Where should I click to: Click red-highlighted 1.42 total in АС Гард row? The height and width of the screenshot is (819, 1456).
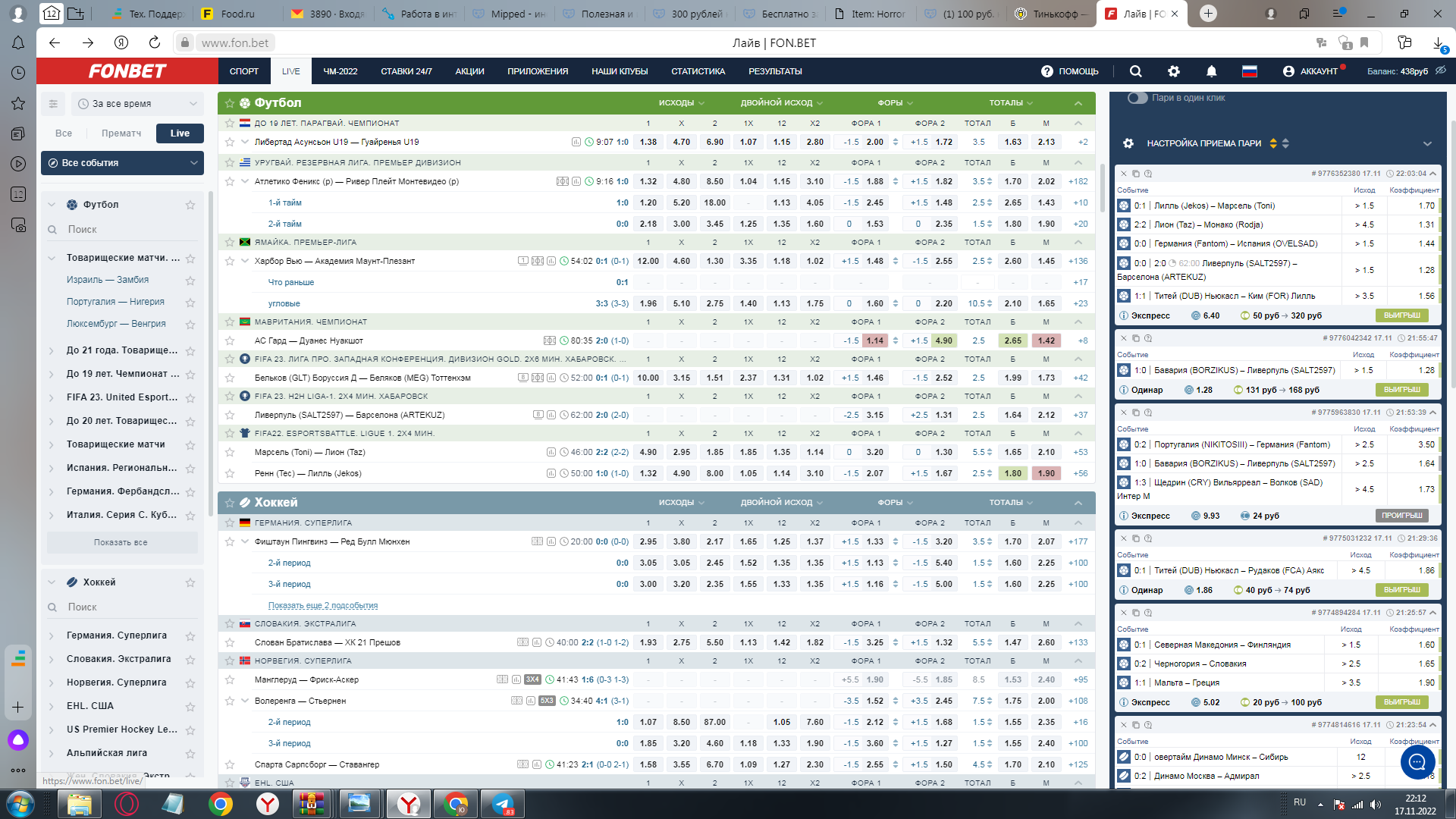[1046, 341]
